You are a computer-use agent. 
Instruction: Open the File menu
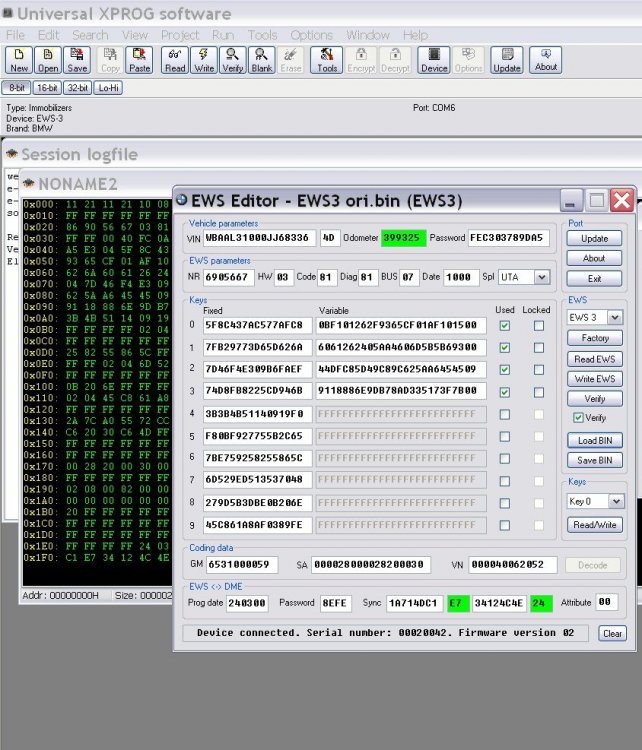tap(15, 35)
